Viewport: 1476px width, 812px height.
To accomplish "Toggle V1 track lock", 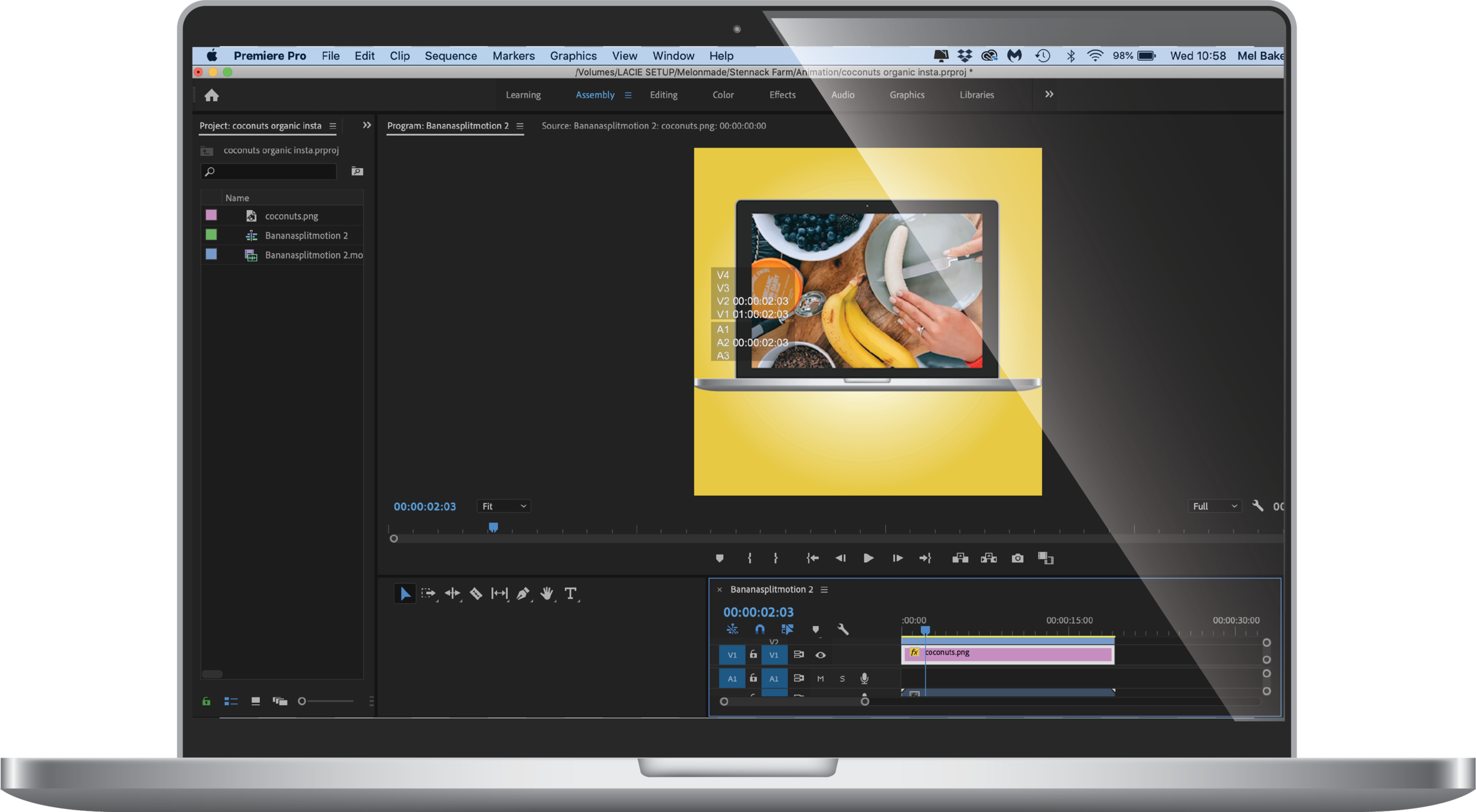I will 753,654.
